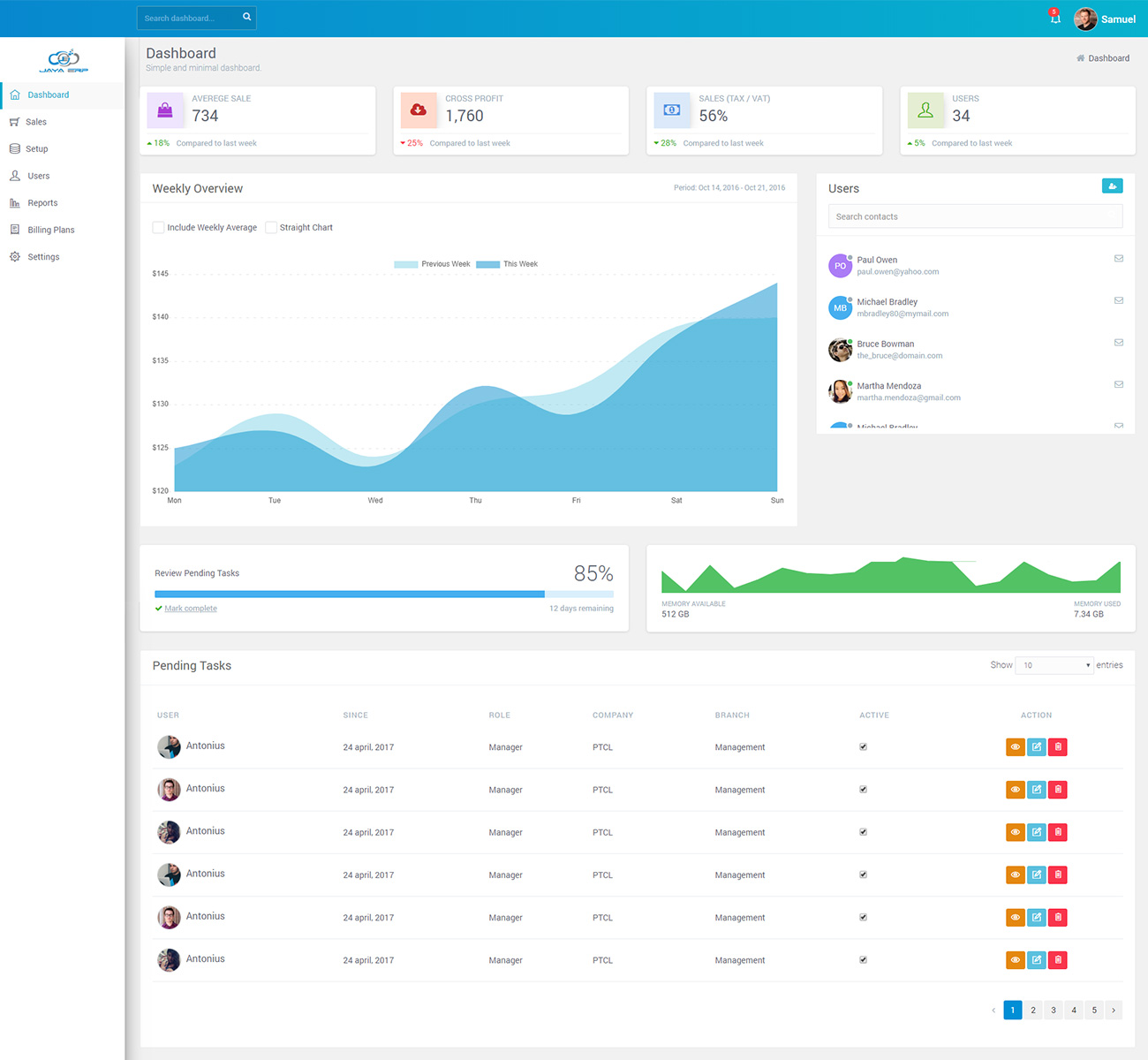The height and width of the screenshot is (1060, 1148).
Task: Open Sales in the sidebar
Action: [x=36, y=122]
